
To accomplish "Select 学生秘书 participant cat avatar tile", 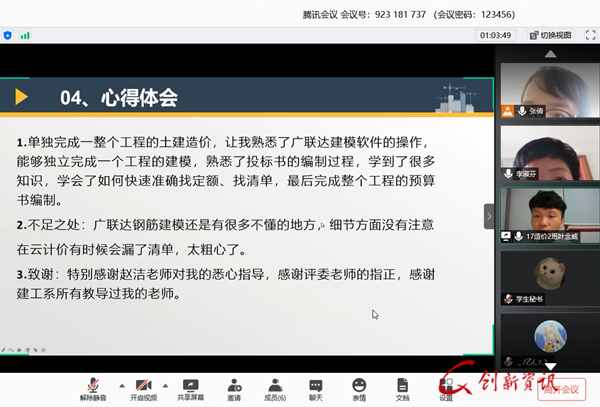I will click(550, 278).
